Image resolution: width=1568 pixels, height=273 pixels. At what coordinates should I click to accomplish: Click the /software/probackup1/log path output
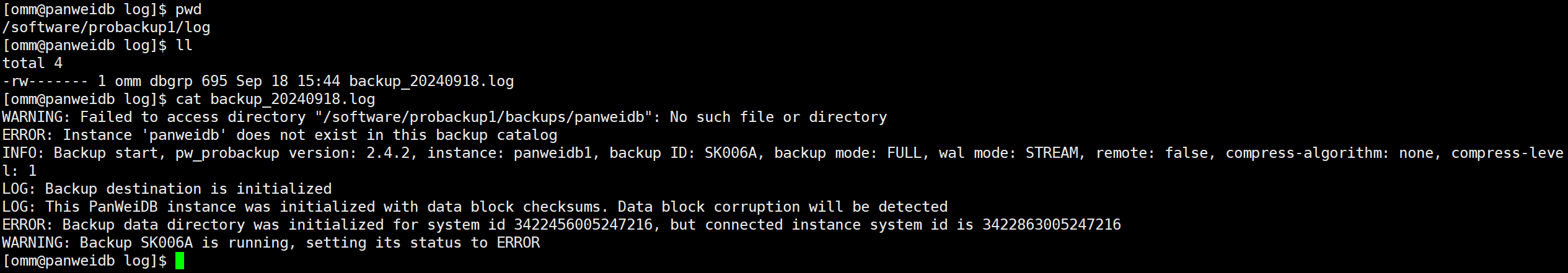tap(107, 28)
